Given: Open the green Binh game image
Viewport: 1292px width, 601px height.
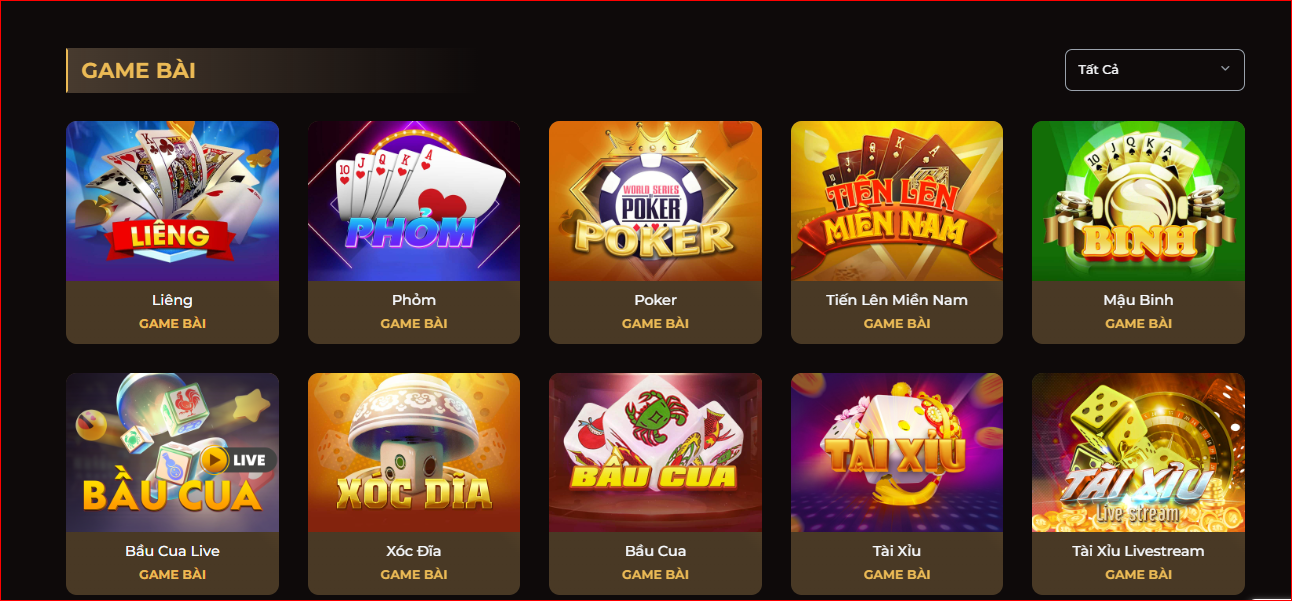Looking at the screenshot, I should (x=1138, y=201).
